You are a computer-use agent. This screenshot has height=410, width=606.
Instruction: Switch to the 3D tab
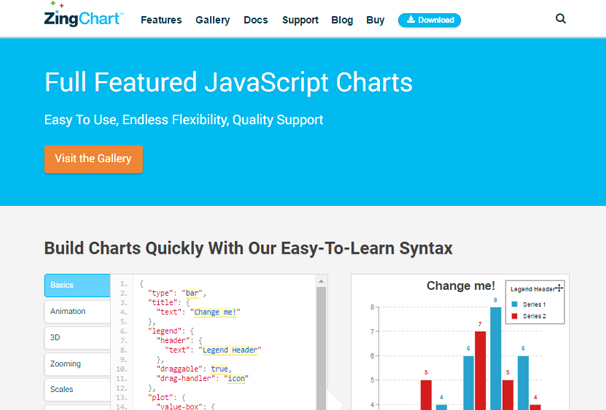click(77, 338)
